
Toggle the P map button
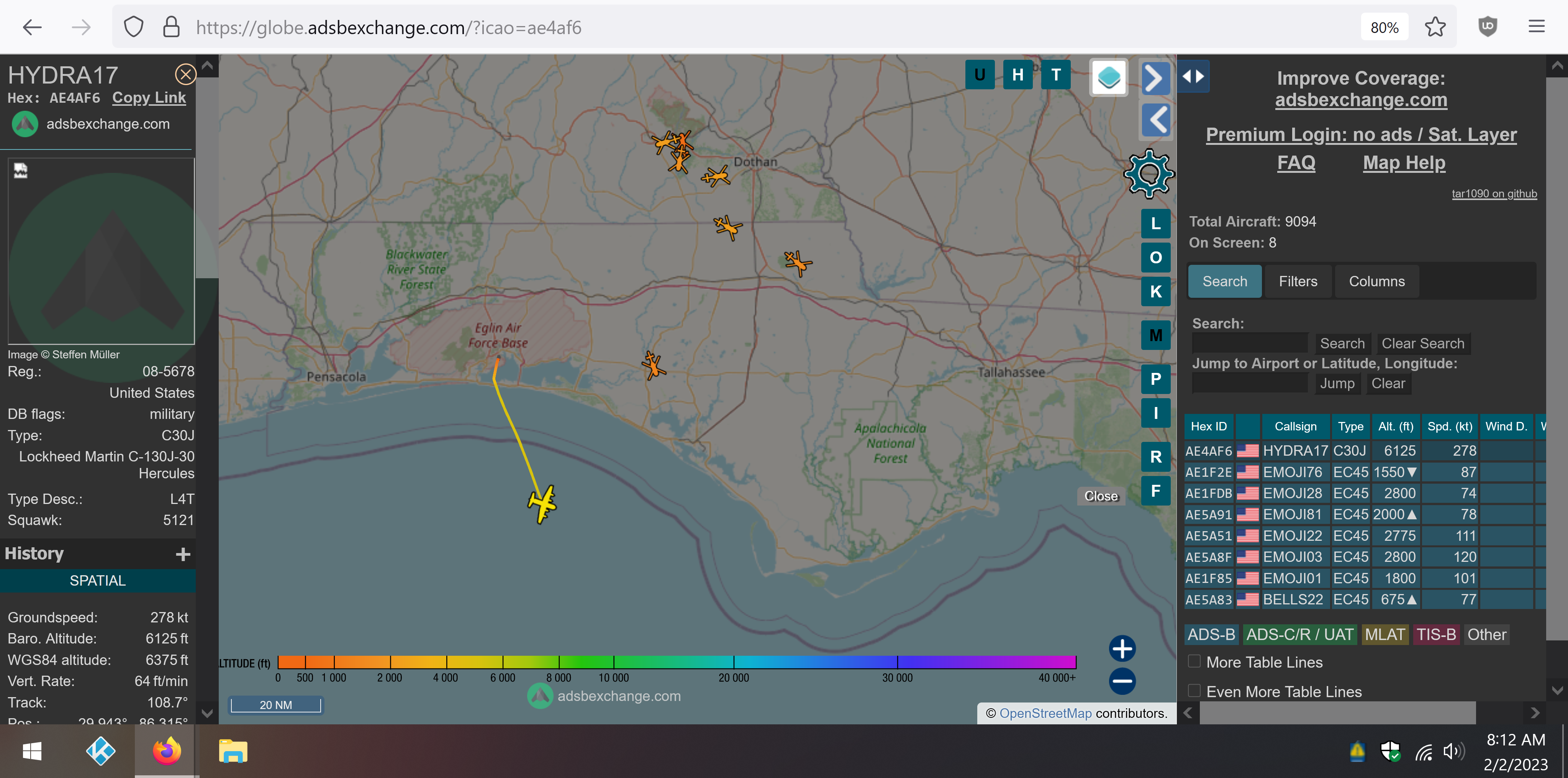click(x=1155, y=379)
